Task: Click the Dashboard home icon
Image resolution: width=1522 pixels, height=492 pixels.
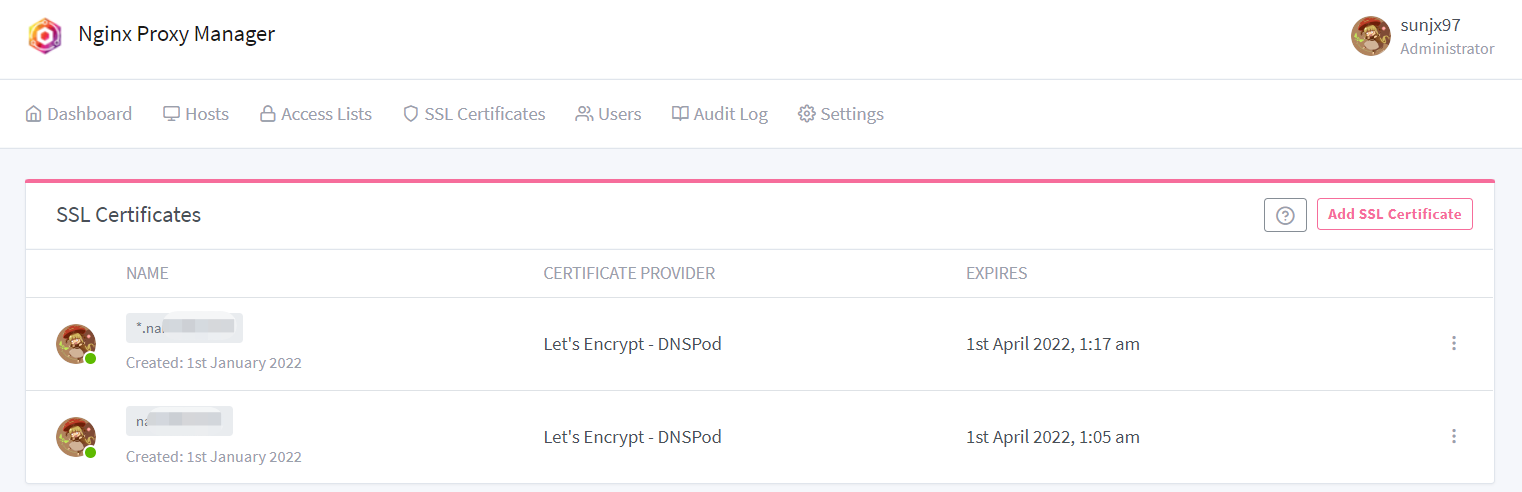Action: click(x=34, y=113)
